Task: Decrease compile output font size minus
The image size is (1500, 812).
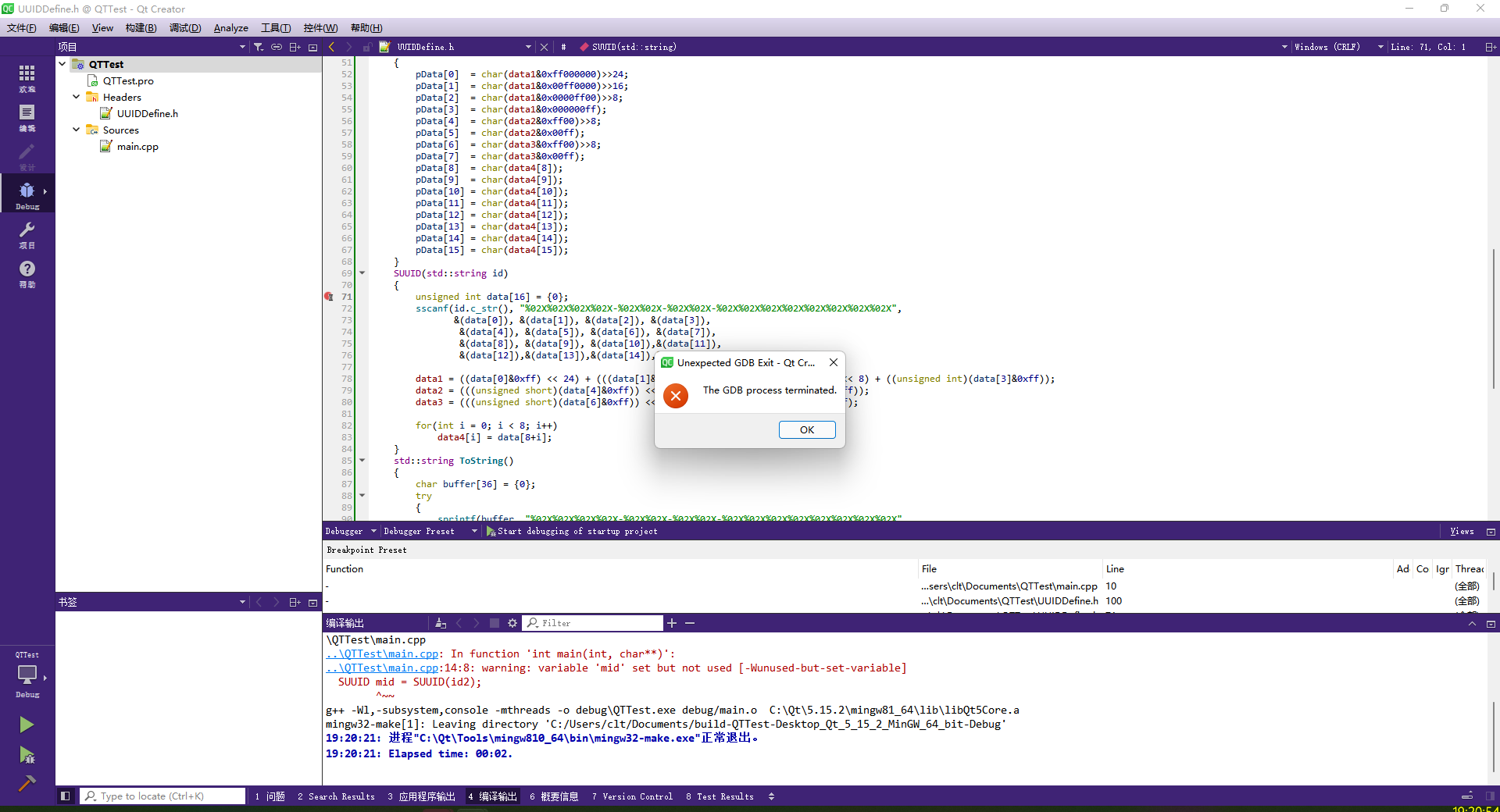Action: 690,623
